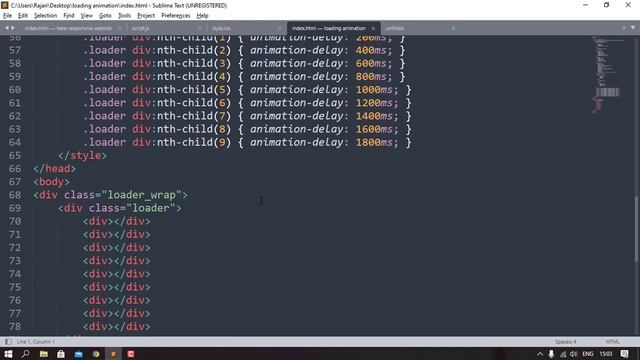Open the Mail app from taskbar
Screen dimensions: 640x360
coord(78,354)
